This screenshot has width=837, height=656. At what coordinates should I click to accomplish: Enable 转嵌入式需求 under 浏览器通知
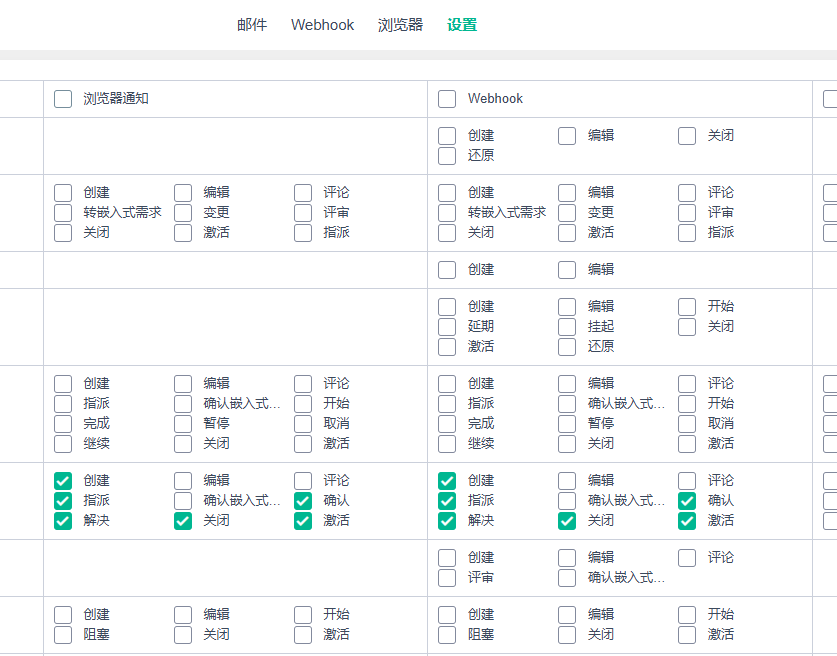point(64,213)
